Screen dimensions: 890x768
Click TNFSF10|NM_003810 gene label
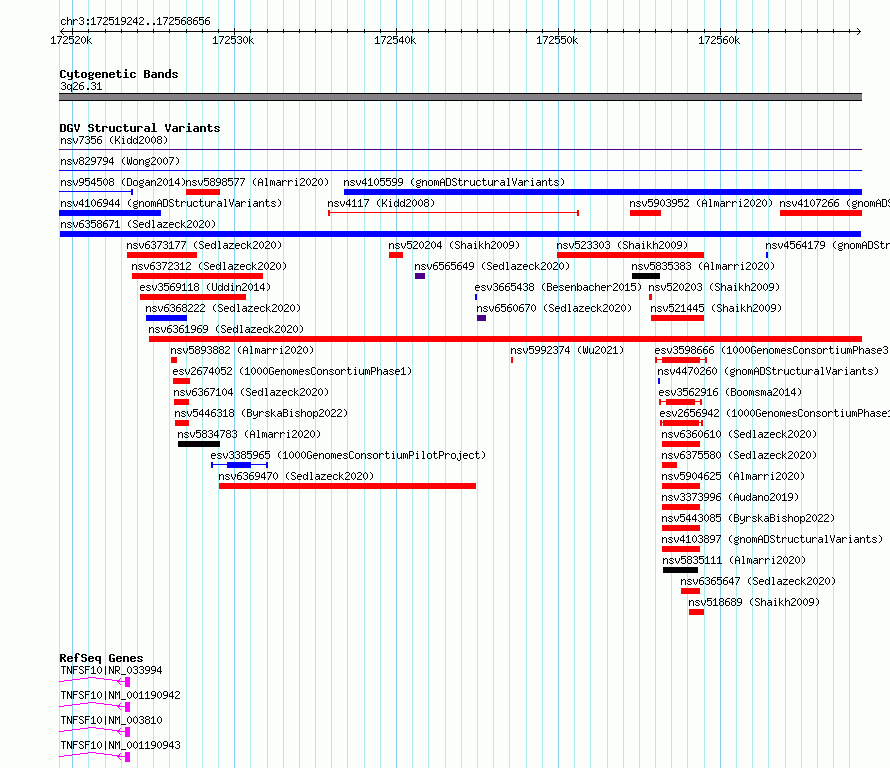pyautogui.click(x=111, y=720)
